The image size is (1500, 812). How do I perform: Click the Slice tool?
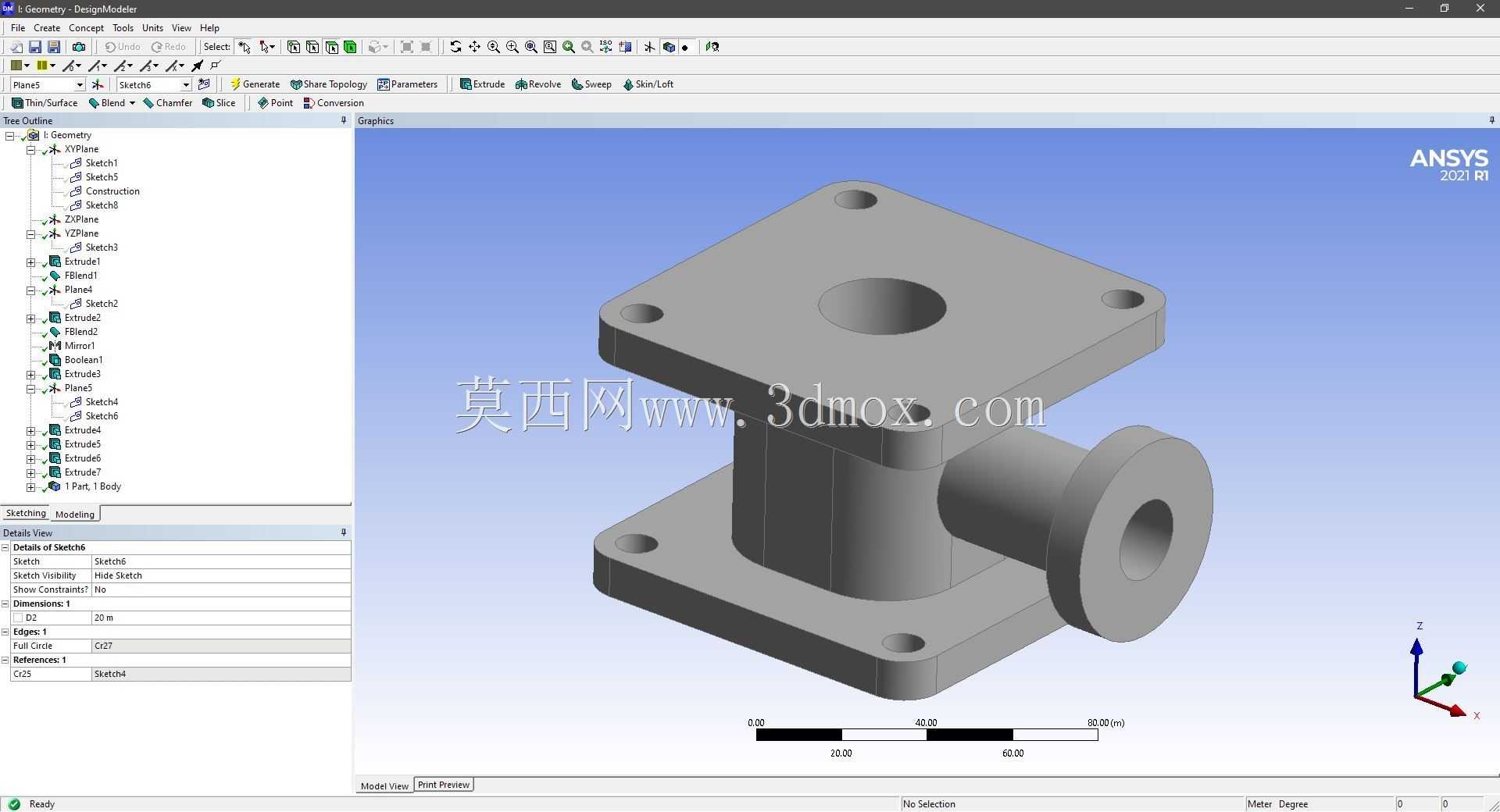tap(219, 103)
